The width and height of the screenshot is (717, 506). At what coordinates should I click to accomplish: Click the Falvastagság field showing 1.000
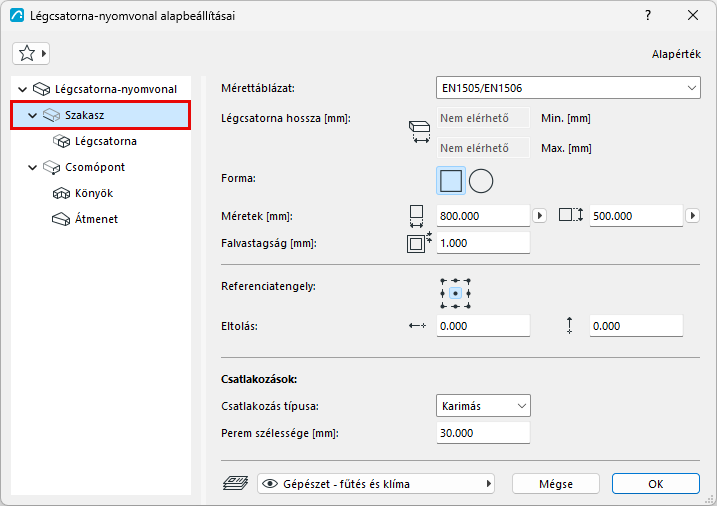483,243
